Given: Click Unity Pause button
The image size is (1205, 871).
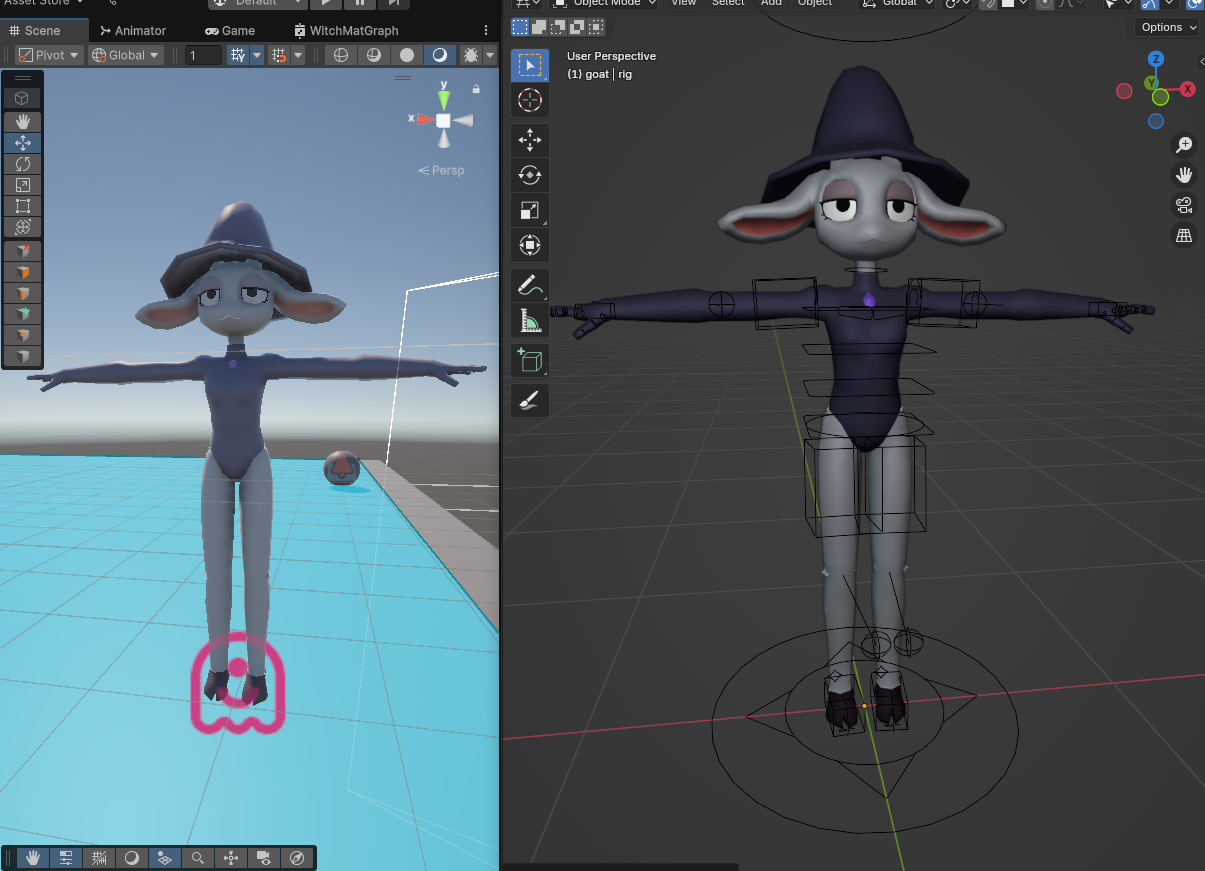Looking at the screenshot, I should pos(359,4).
